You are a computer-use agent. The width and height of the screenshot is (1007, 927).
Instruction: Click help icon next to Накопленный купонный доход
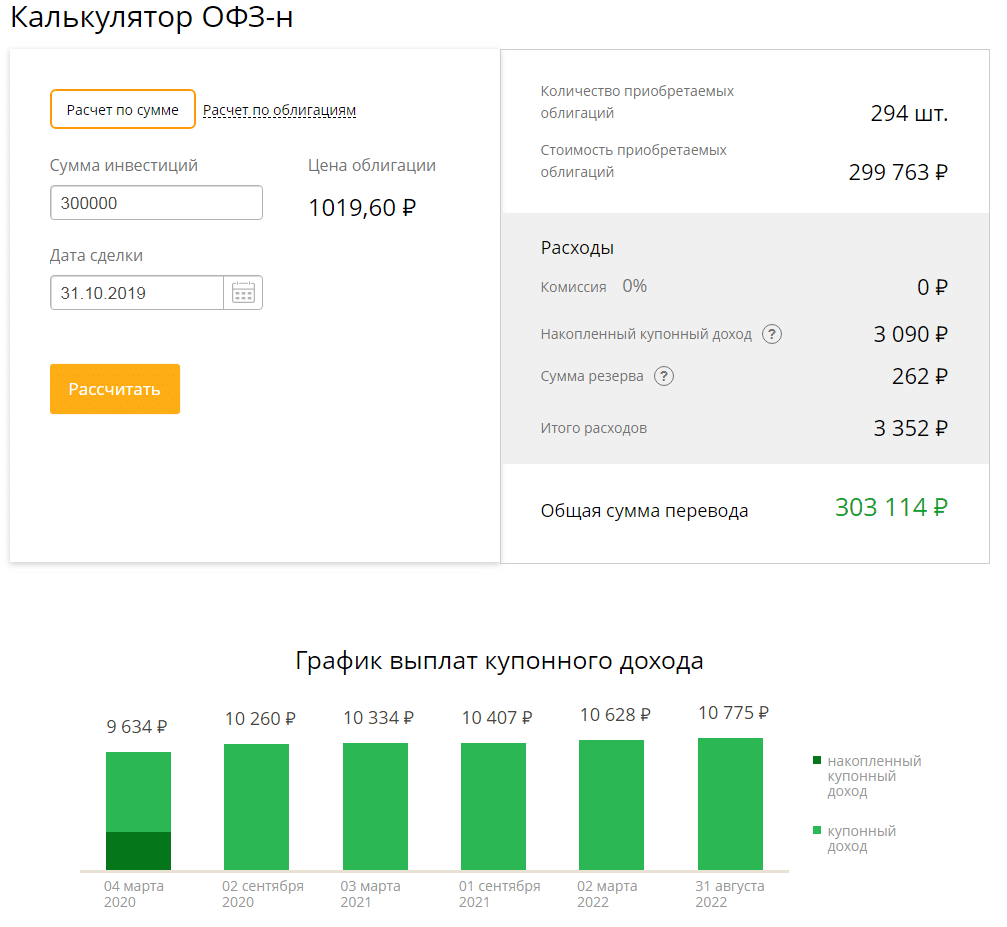tap(771, 335)
